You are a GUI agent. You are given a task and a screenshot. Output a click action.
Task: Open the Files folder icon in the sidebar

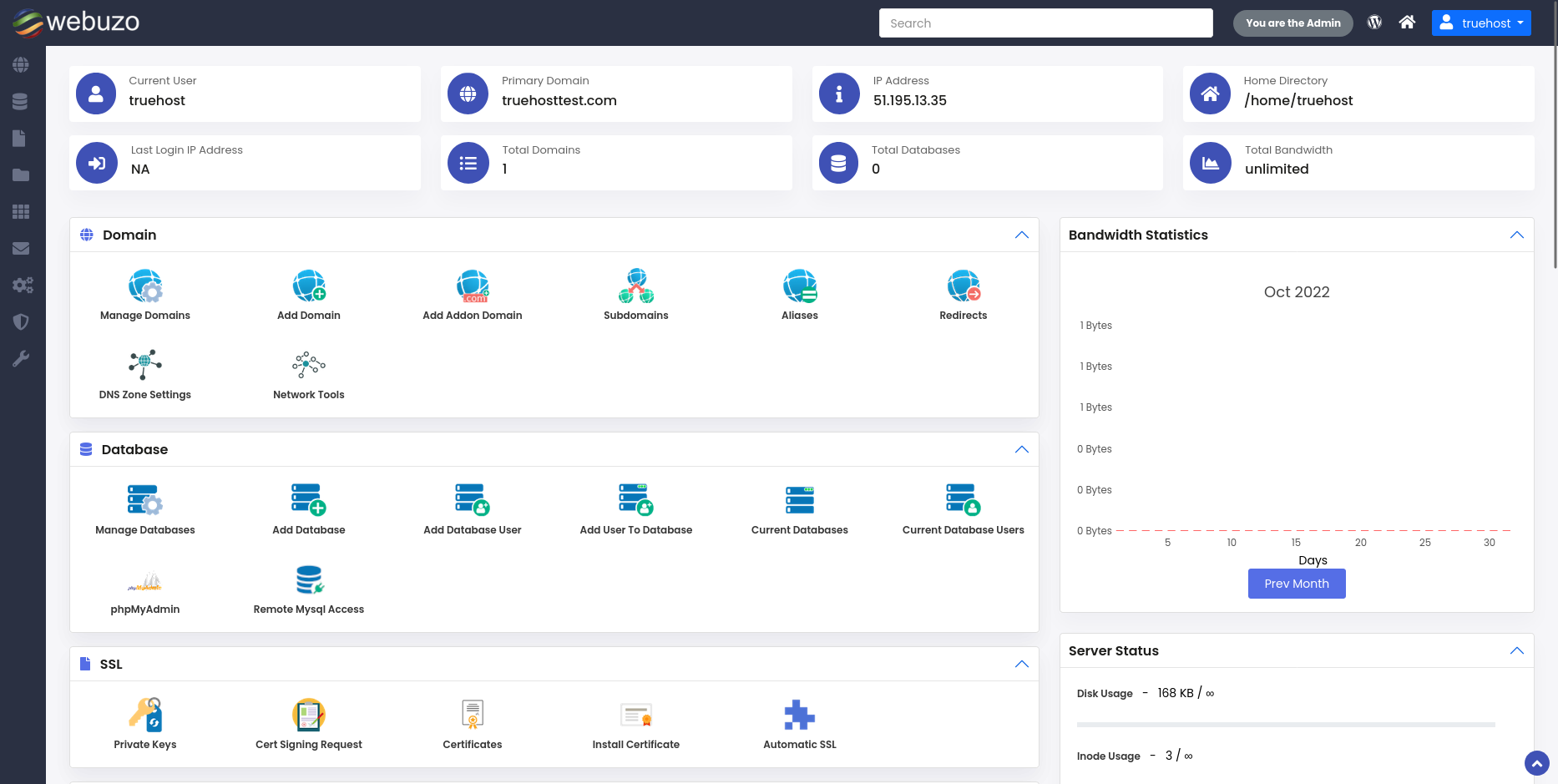[x=22, y=175]
